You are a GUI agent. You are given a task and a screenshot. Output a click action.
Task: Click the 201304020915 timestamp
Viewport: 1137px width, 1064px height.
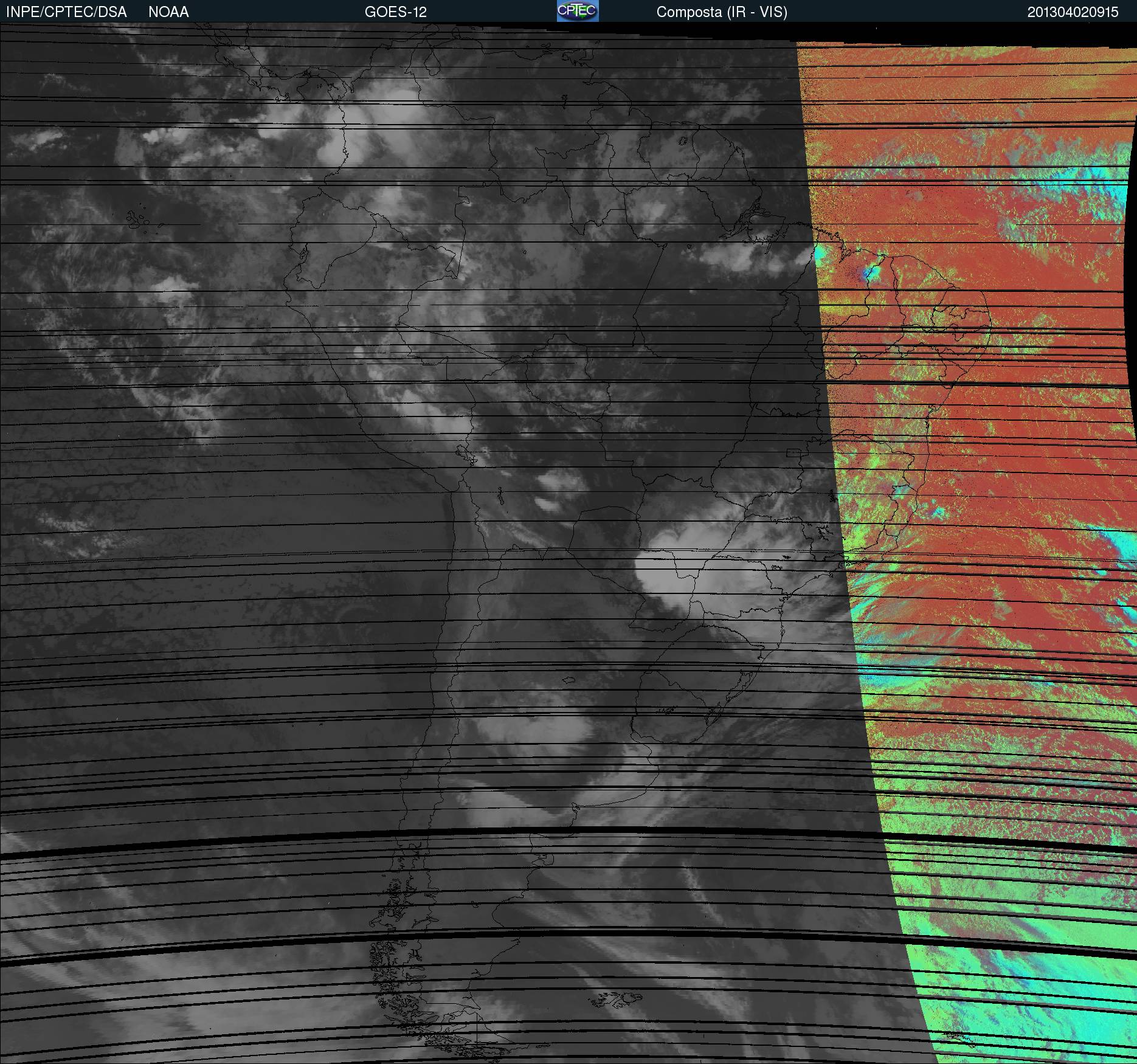[1073, 12]
